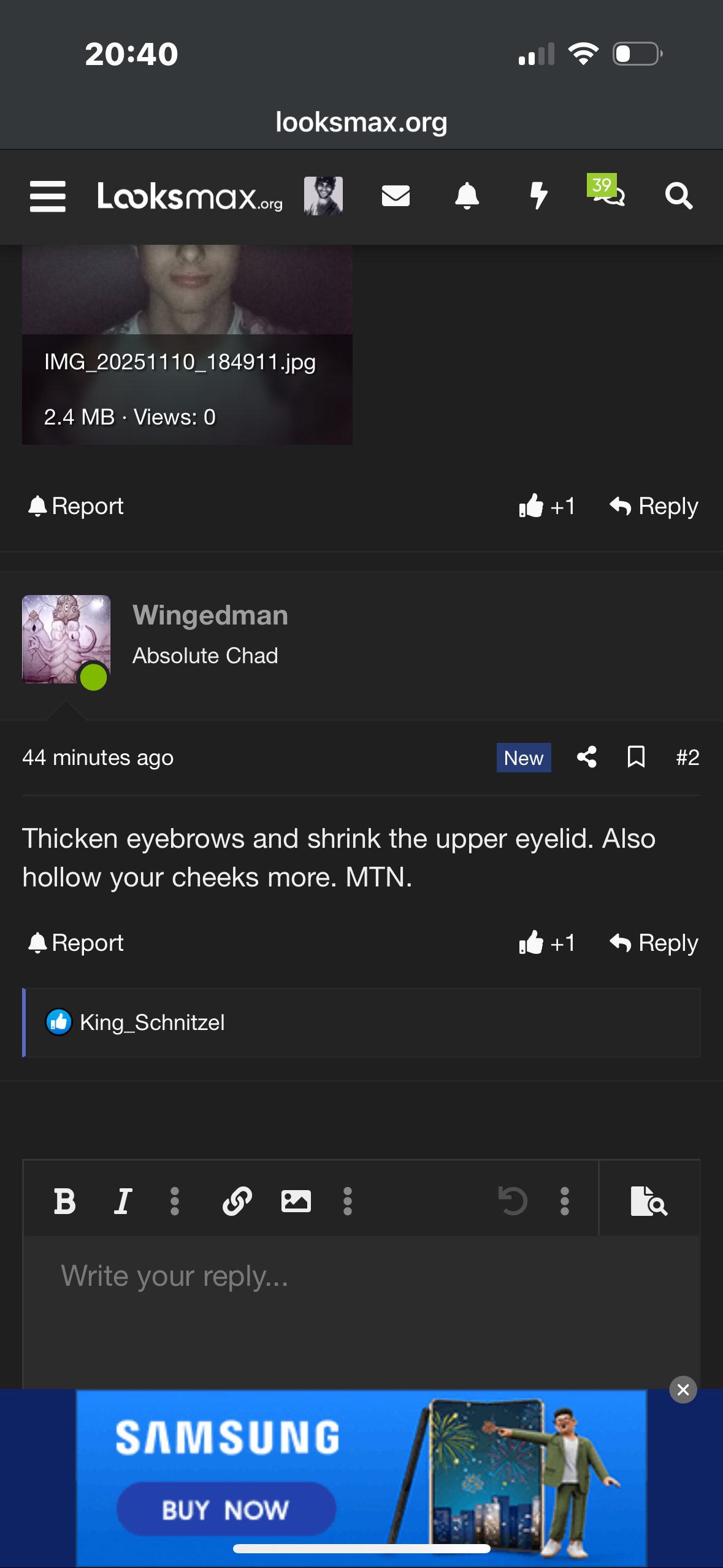The height and width of the screenshot is (1568, 723).
Task: Open the forum search magnifier
Action: coord(679,196)
